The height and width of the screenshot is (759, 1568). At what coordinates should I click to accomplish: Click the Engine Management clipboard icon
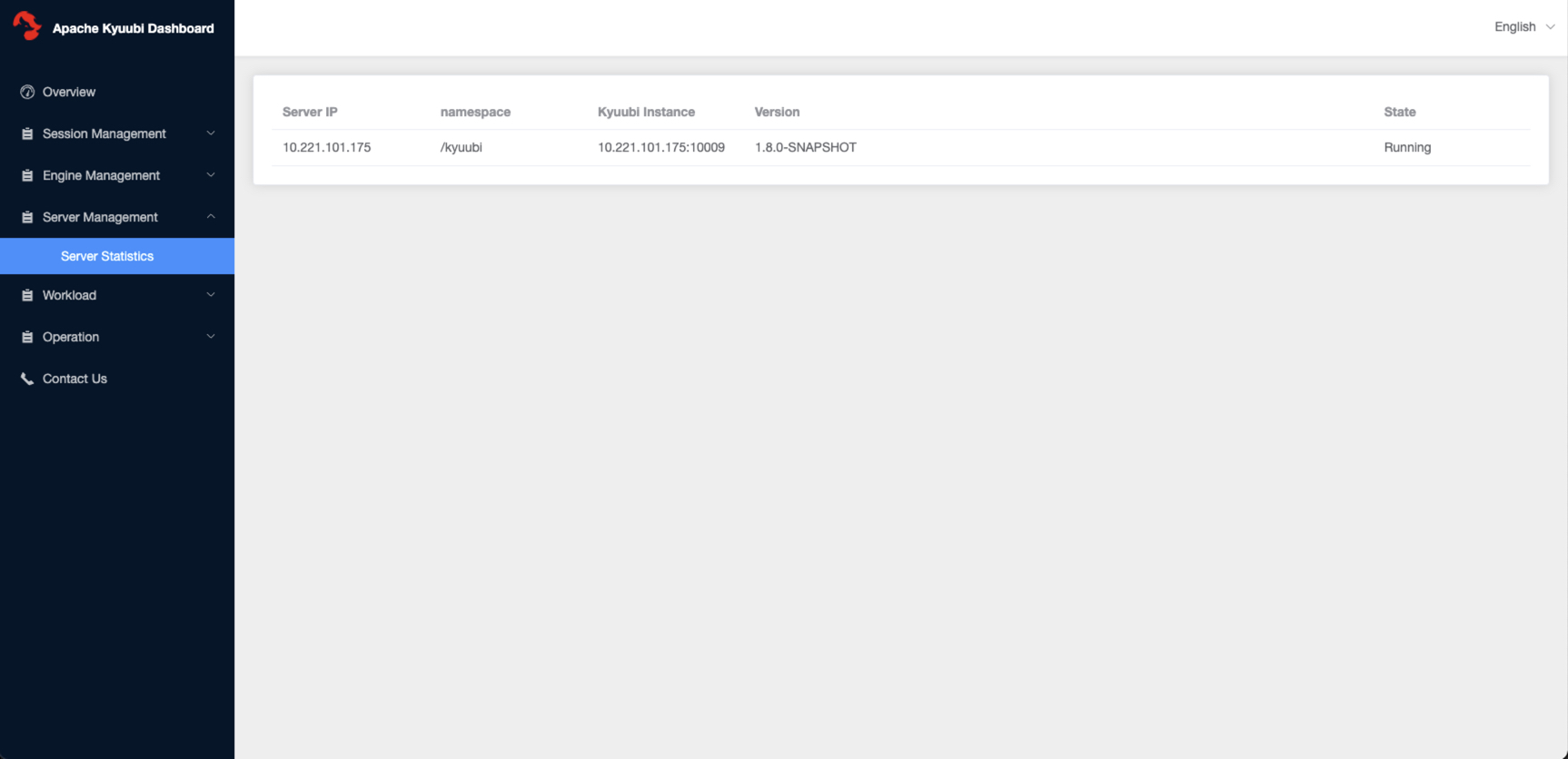pos(27,175)
